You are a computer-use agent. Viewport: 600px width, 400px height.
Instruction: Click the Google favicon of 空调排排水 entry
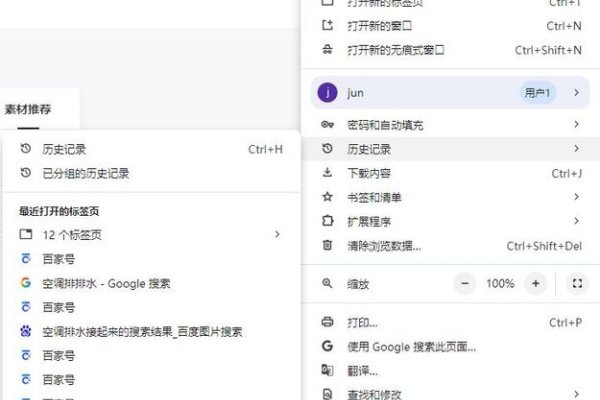pos(26,282)
